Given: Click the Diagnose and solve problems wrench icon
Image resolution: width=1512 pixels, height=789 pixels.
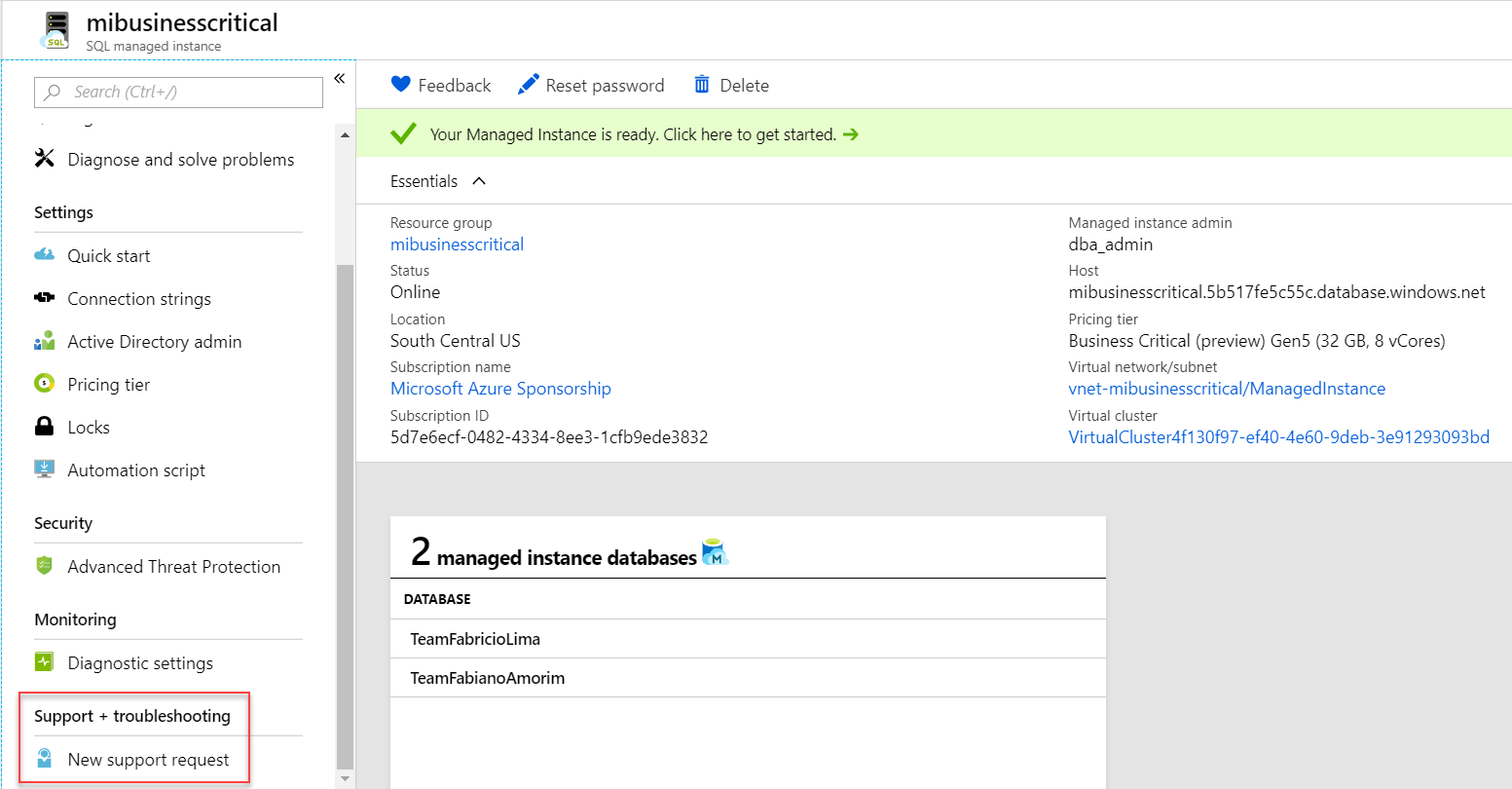Looking at the screenshot, I should coord(45,159).
